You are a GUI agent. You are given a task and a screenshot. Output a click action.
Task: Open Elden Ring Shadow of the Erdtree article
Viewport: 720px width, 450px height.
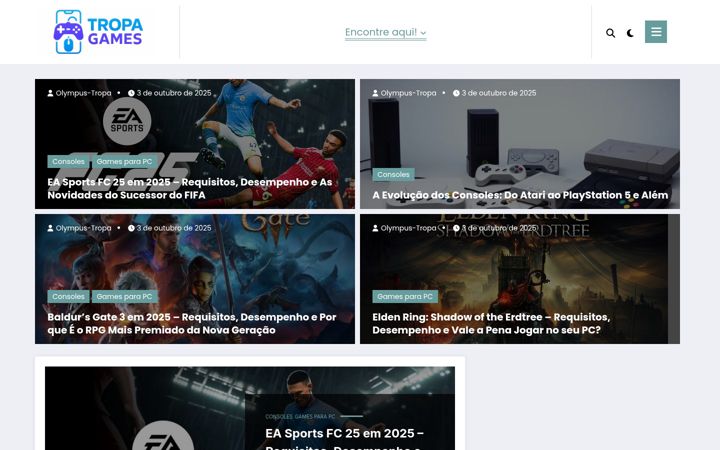[x=491, y=323]
